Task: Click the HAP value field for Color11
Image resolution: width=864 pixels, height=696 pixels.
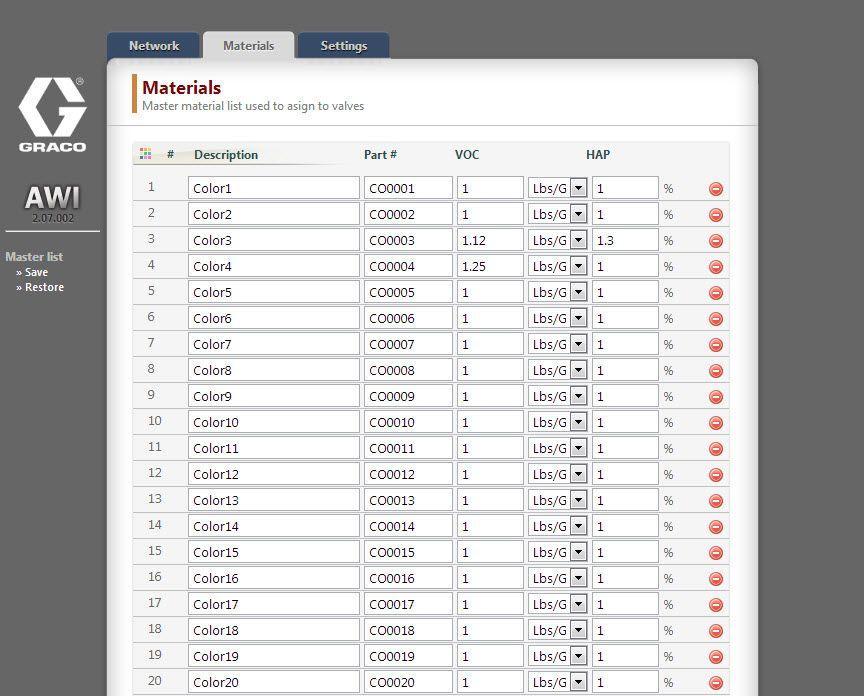Action: click(x=625, y=448)
